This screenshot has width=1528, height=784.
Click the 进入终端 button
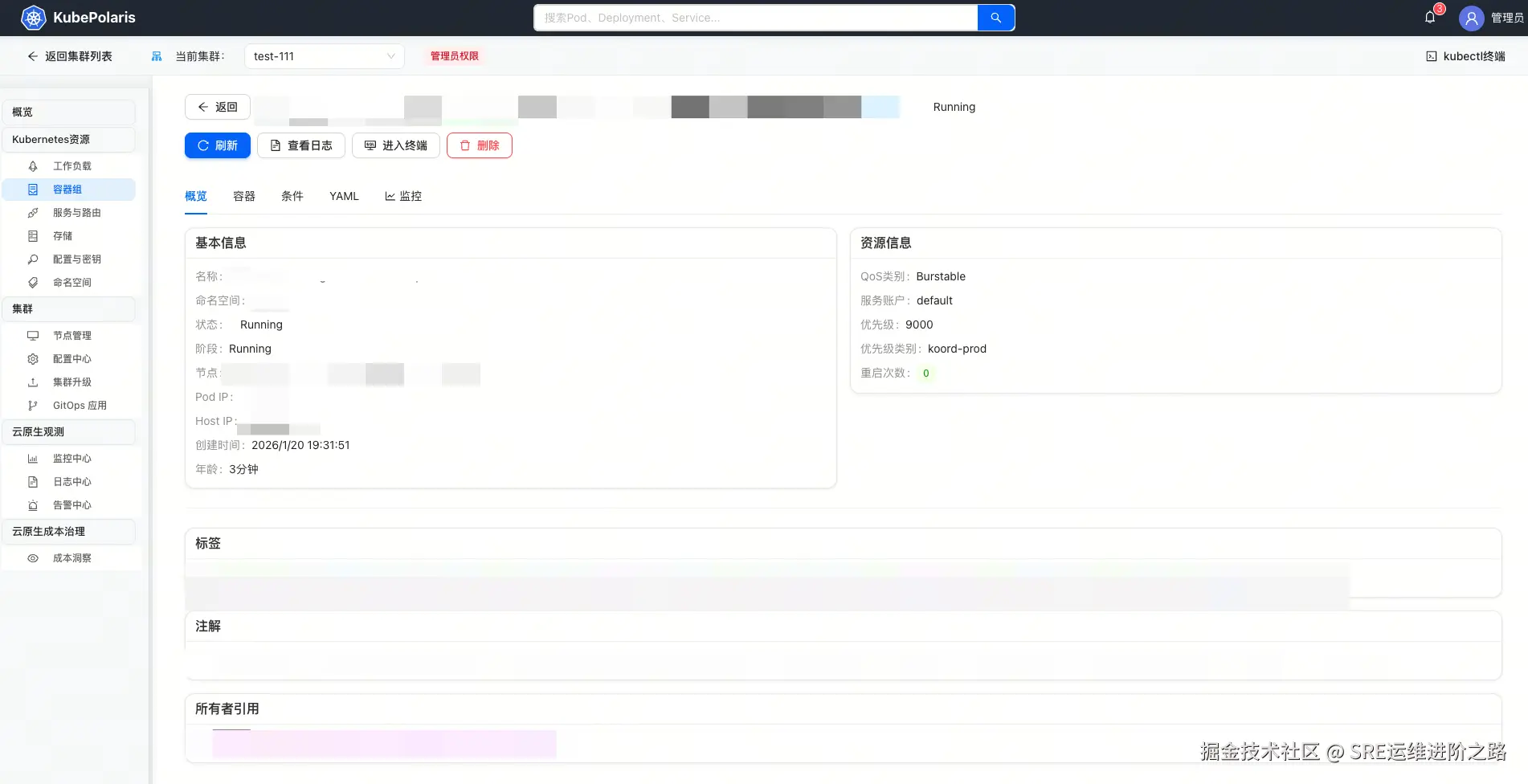point(396,145)
